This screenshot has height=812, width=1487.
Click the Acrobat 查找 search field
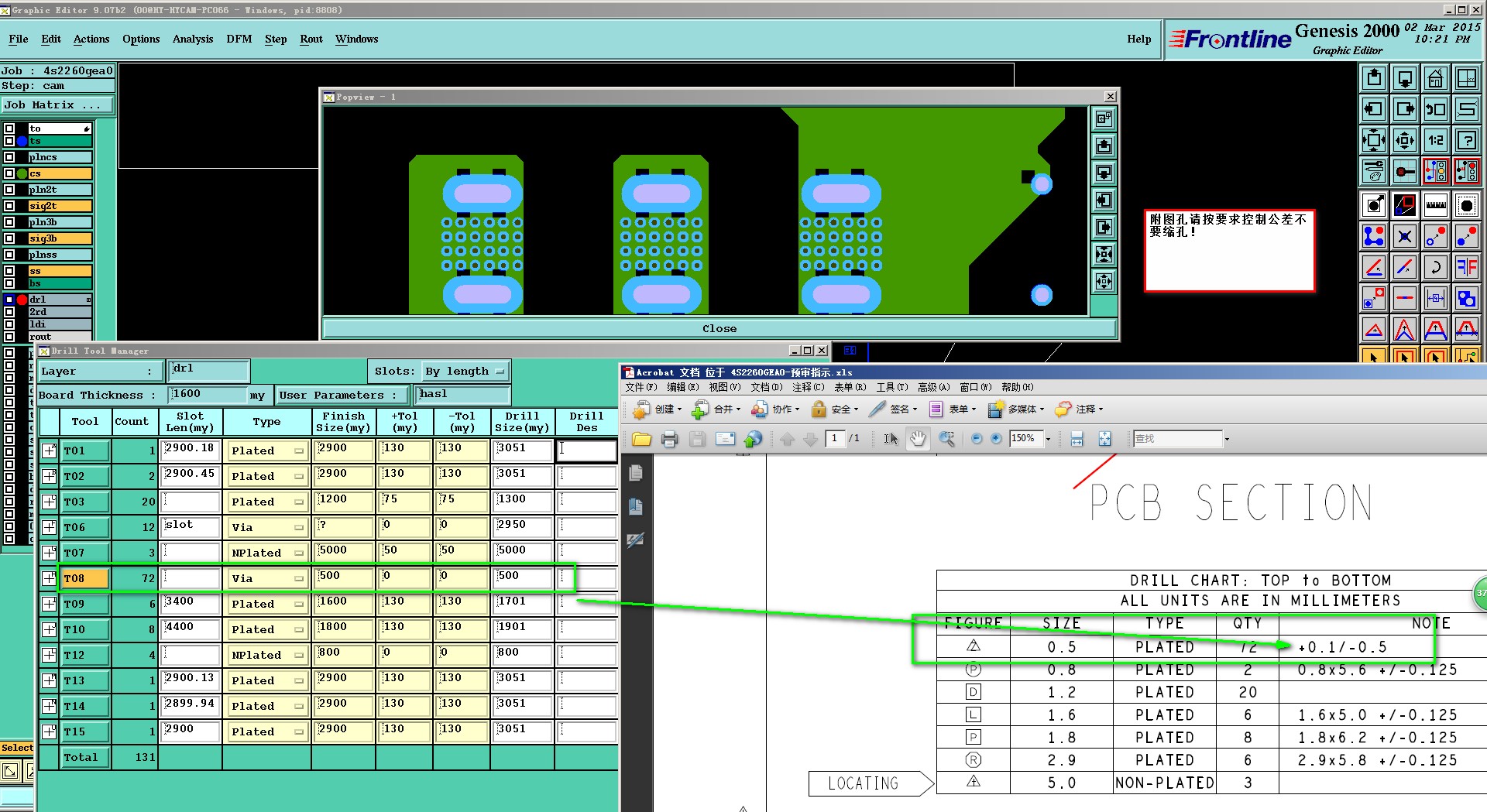point(1177,439)
